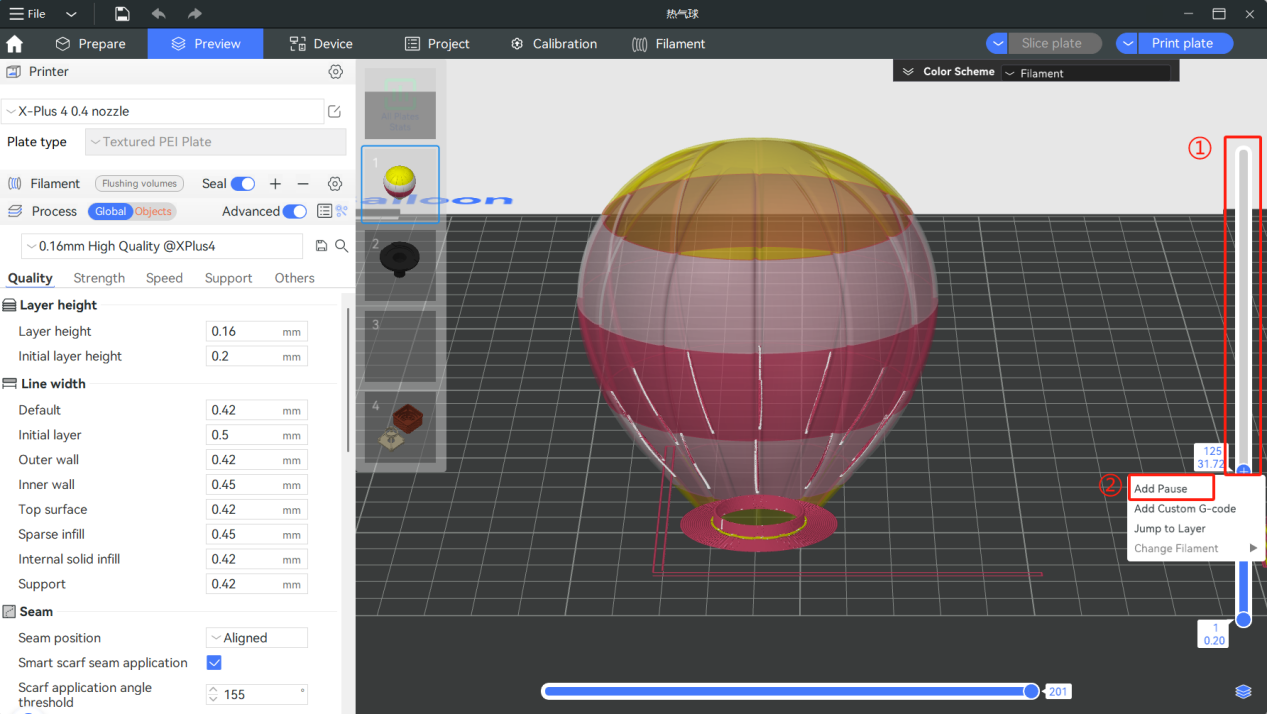
Task: Open the Plate type dropdown
Action: click(215, 142)
